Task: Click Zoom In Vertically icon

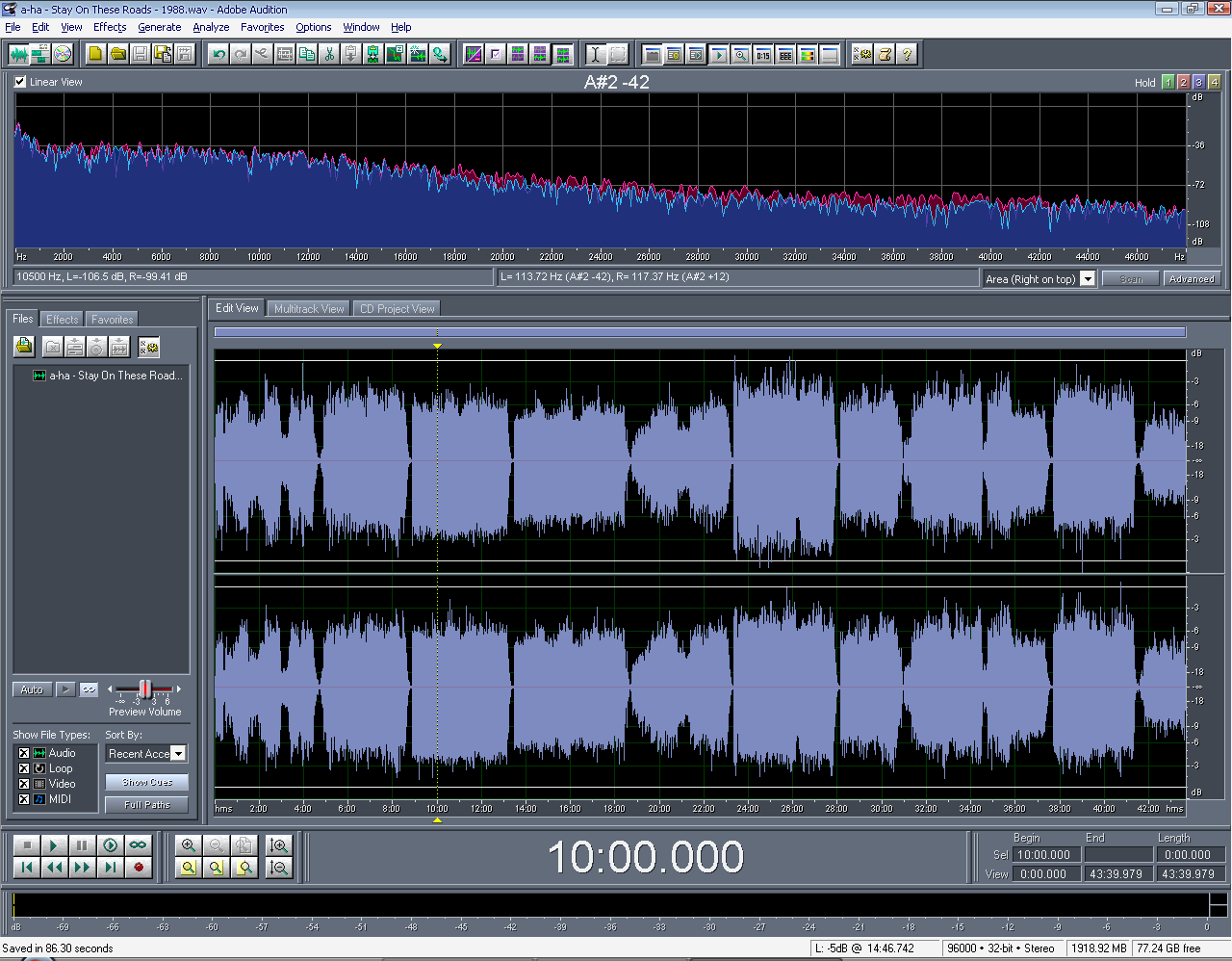Action: point(279,844)
